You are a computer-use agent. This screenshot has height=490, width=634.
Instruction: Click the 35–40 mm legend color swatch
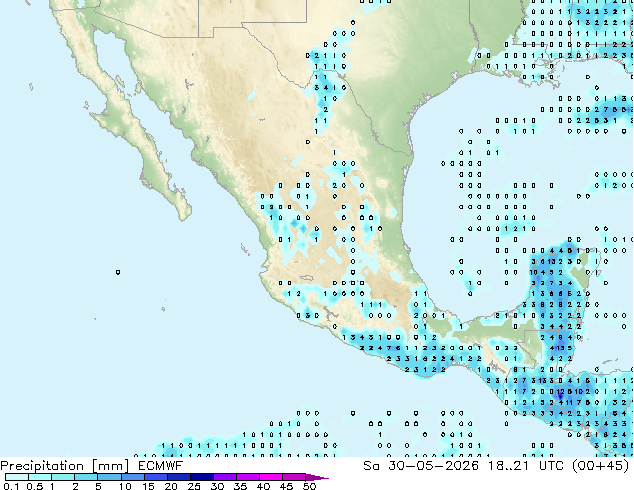click(248, 477)
